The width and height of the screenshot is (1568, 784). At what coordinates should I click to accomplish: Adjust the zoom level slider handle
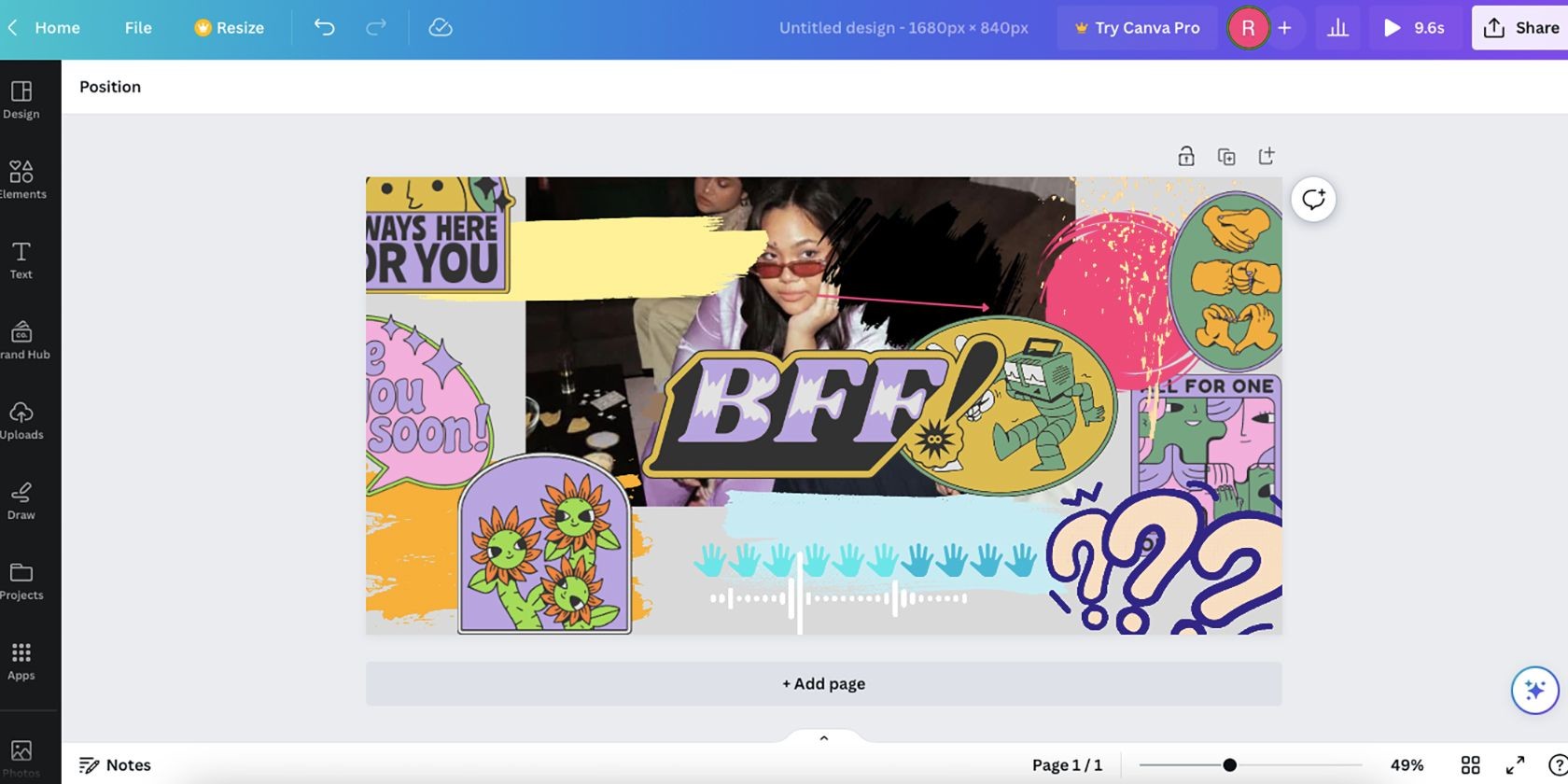tap(1230, 765)
